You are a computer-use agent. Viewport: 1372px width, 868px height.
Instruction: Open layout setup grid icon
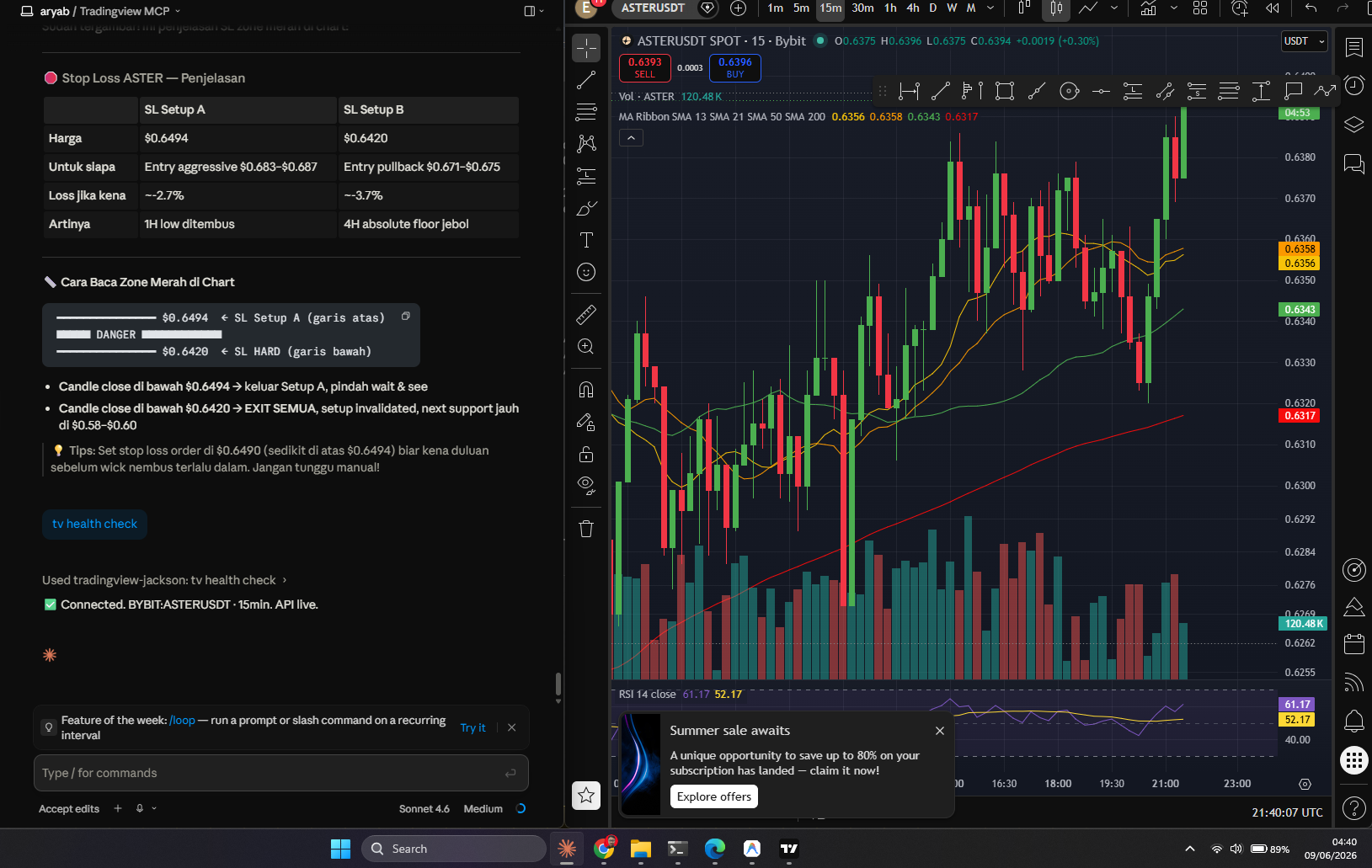point(1200,8)
